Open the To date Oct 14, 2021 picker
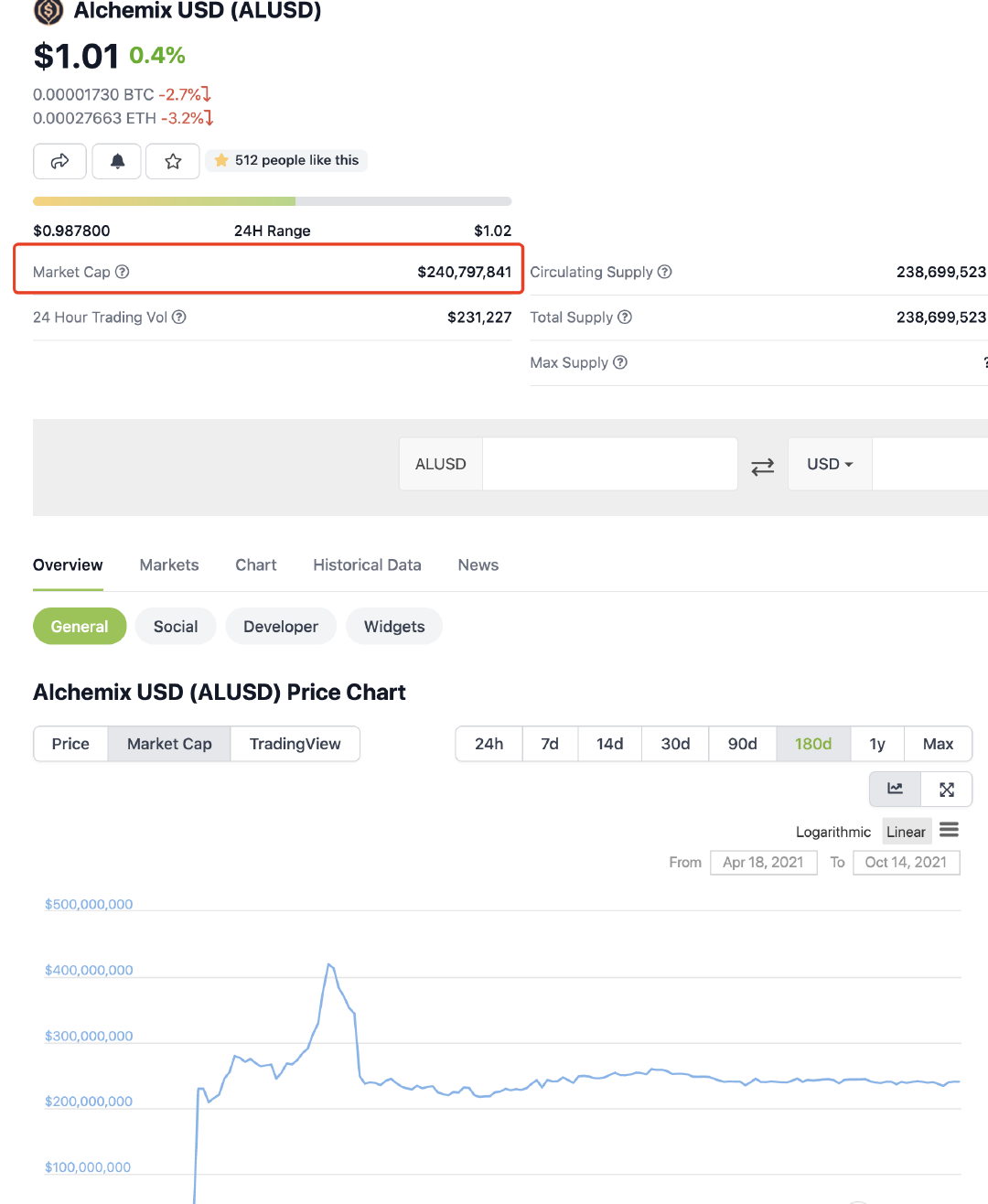Image resolution: width=988 pixels, height=1204 pixels. (x=906, y=862)
